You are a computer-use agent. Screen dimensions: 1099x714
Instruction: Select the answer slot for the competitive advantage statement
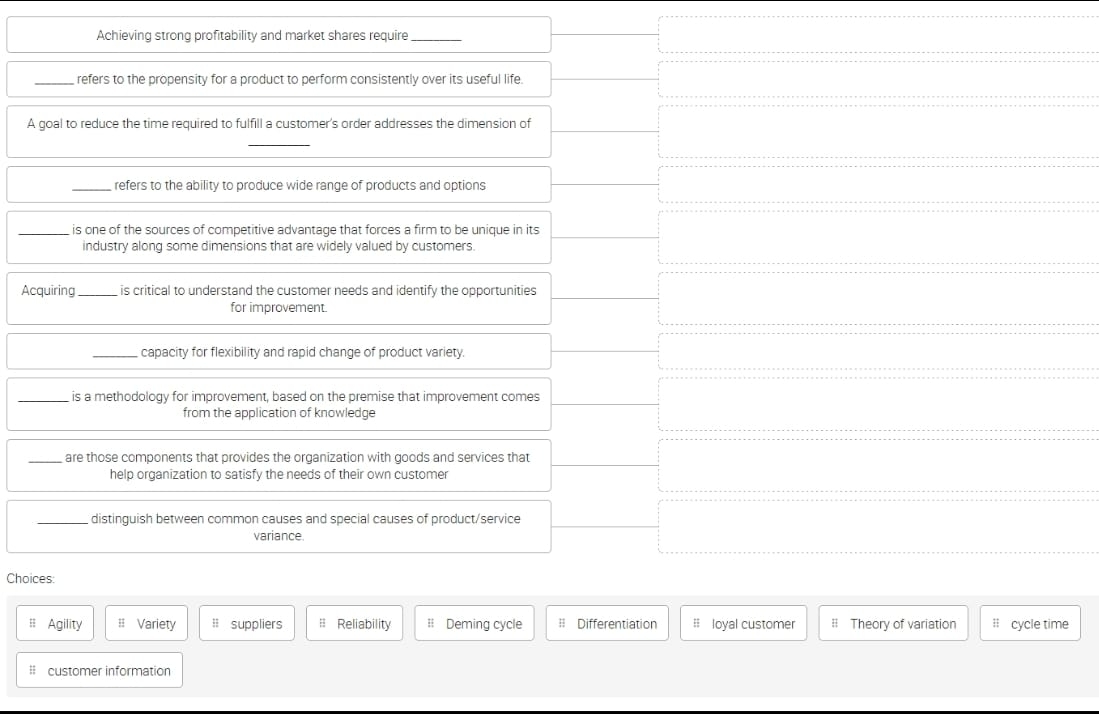click(x=878, y=237)
